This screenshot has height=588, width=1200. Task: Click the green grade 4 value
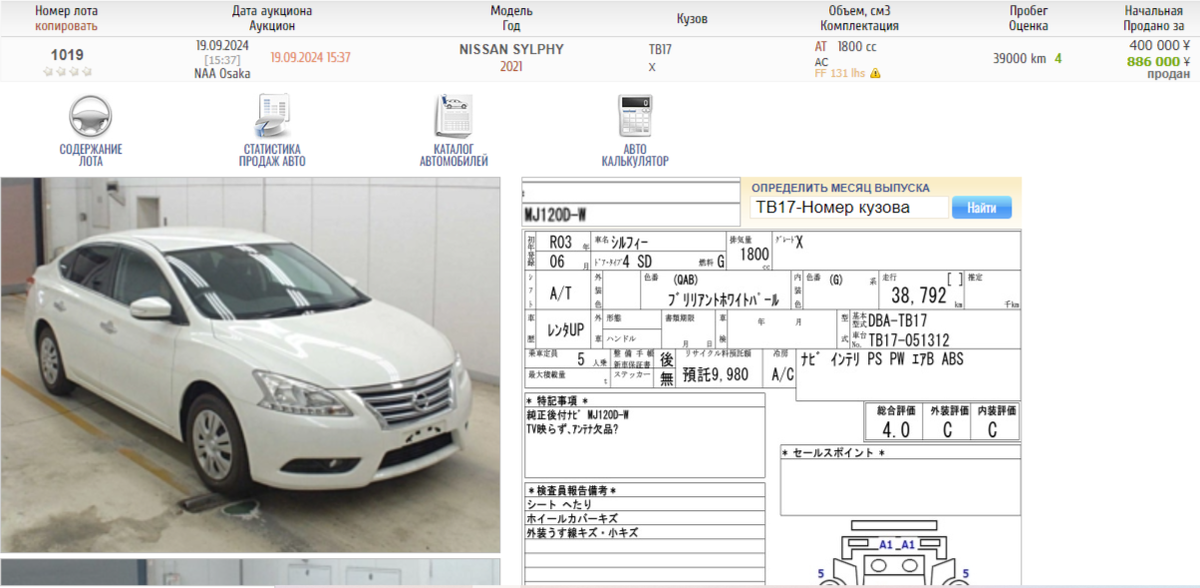tap(1058, 59)
